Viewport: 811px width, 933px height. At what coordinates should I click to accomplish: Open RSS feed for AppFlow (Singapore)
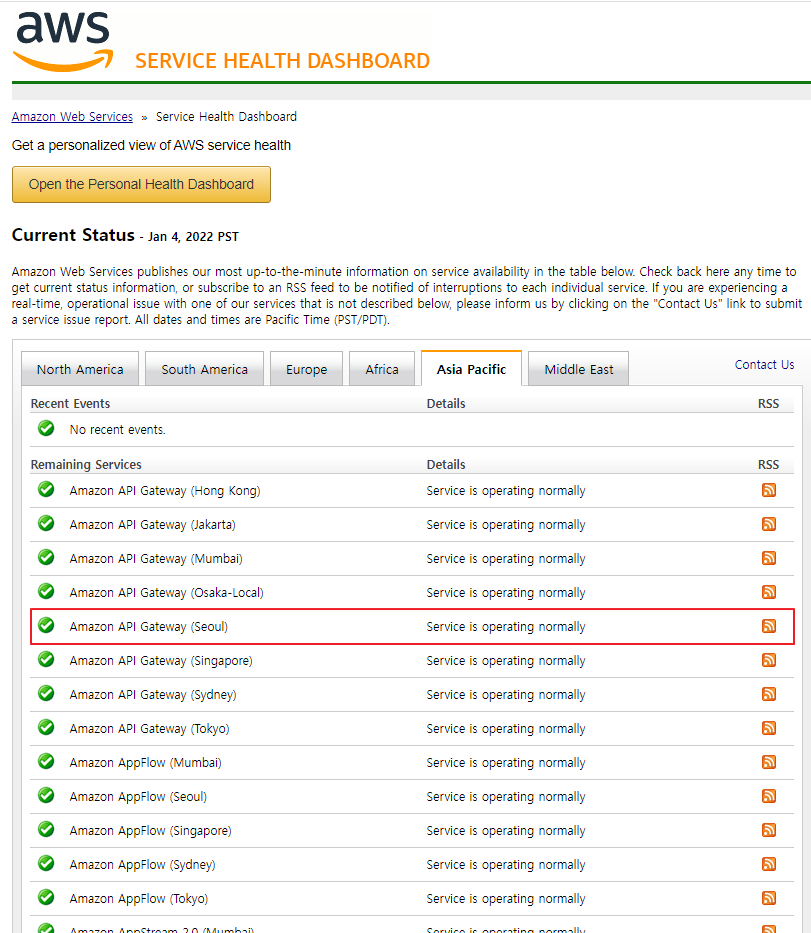pyautogui.click(x=769, y=830)
